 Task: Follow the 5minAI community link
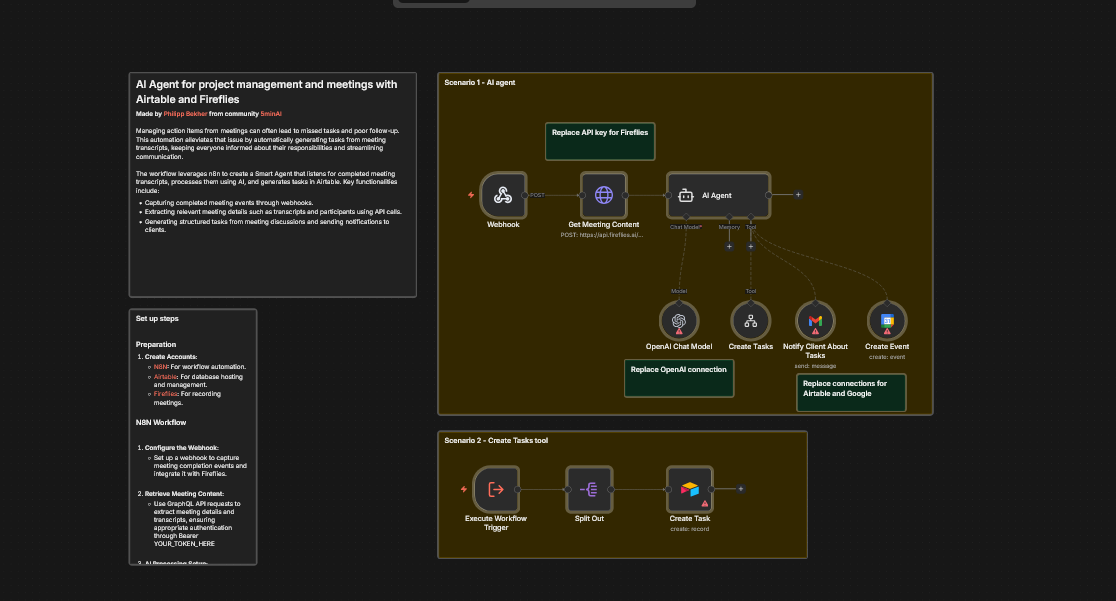point(271,114)
